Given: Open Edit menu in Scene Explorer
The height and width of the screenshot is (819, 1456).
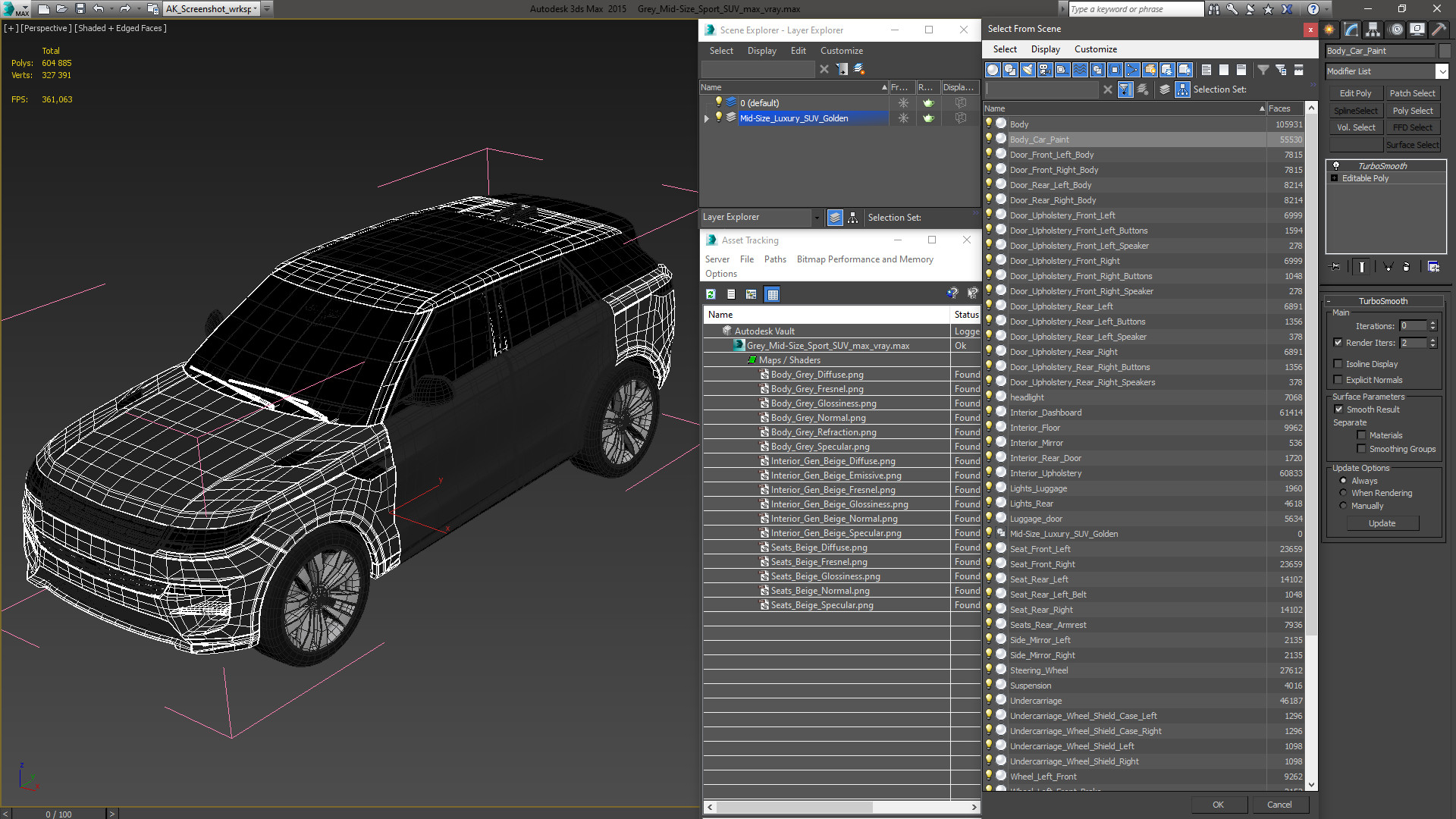Looking at the screenshot, I should [x=799, y=51].
